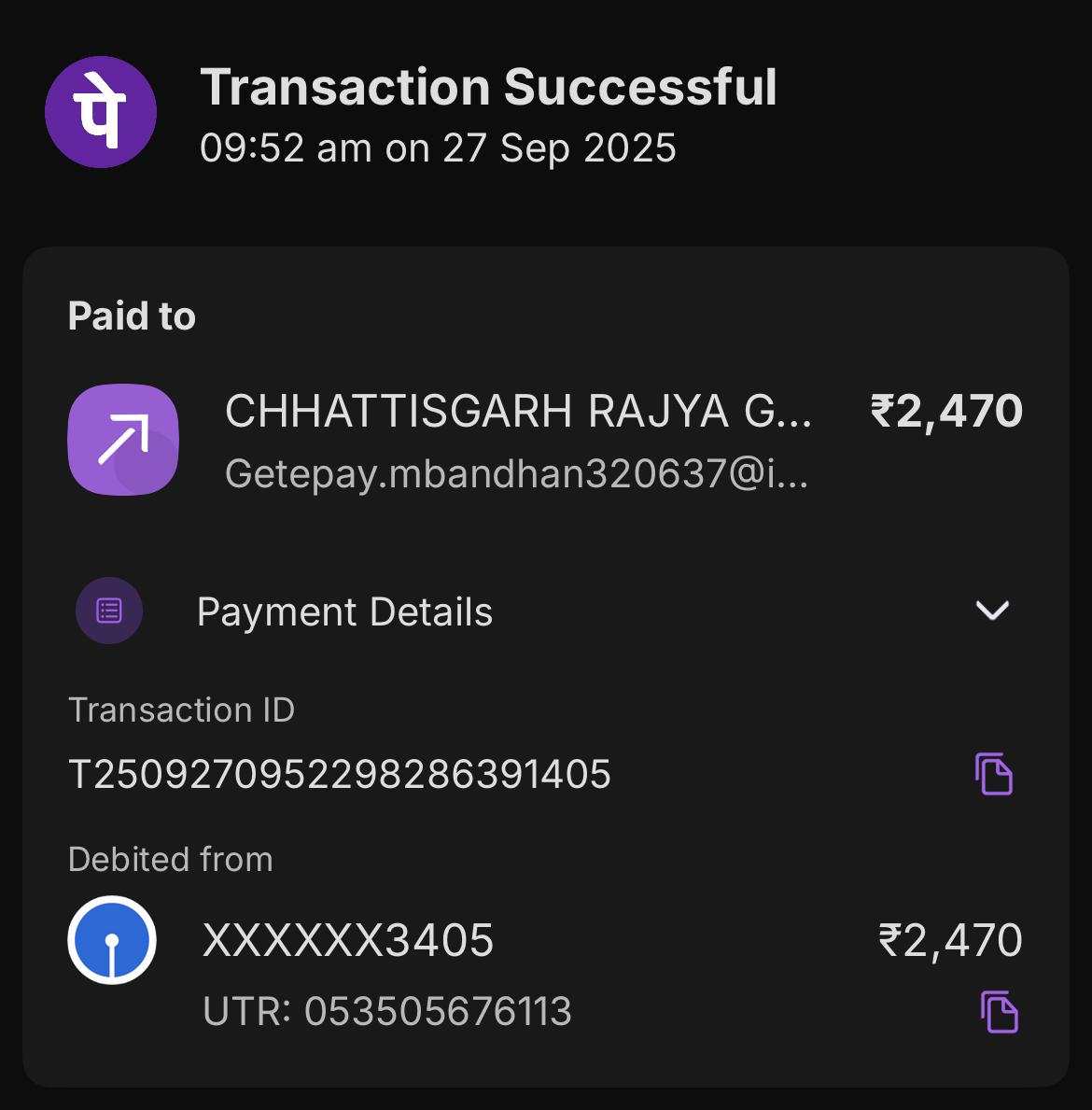Click the Payment Details list icon
Screen dimensions: 1092x1110
[109, 611]
